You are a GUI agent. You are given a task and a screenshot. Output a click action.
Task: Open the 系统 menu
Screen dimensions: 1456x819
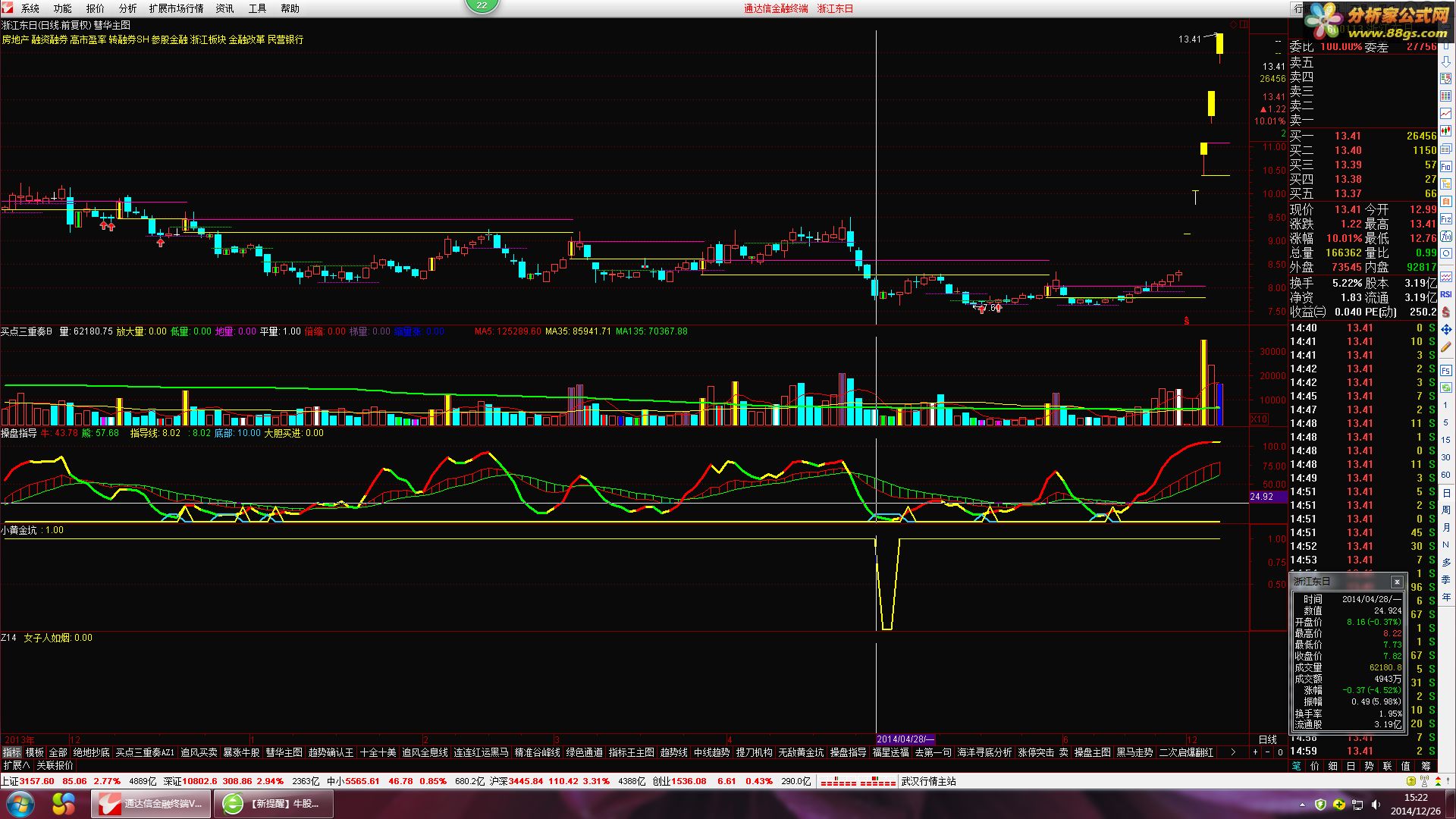[x=30, y=8]
